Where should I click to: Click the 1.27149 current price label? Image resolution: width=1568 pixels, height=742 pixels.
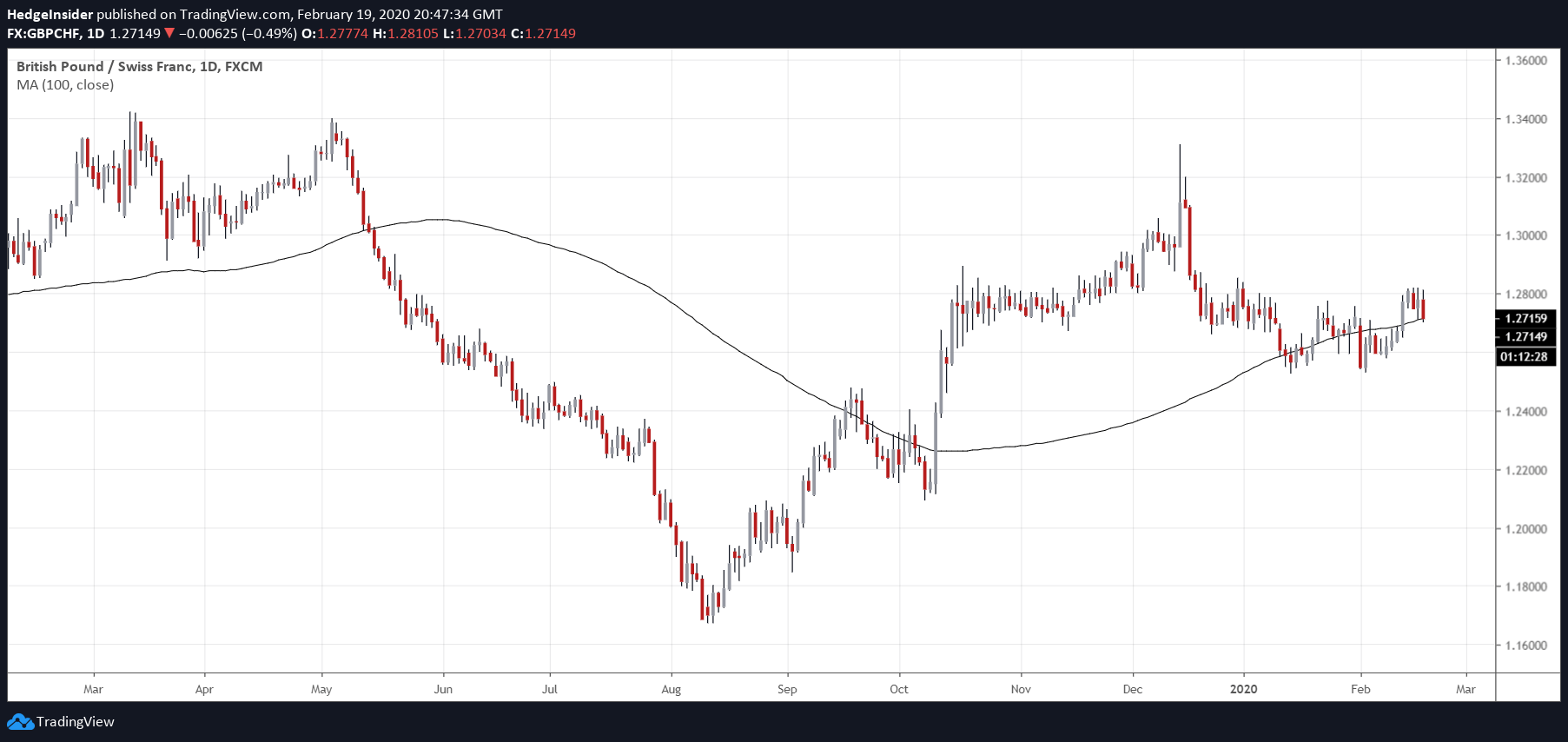point(1526,336)
